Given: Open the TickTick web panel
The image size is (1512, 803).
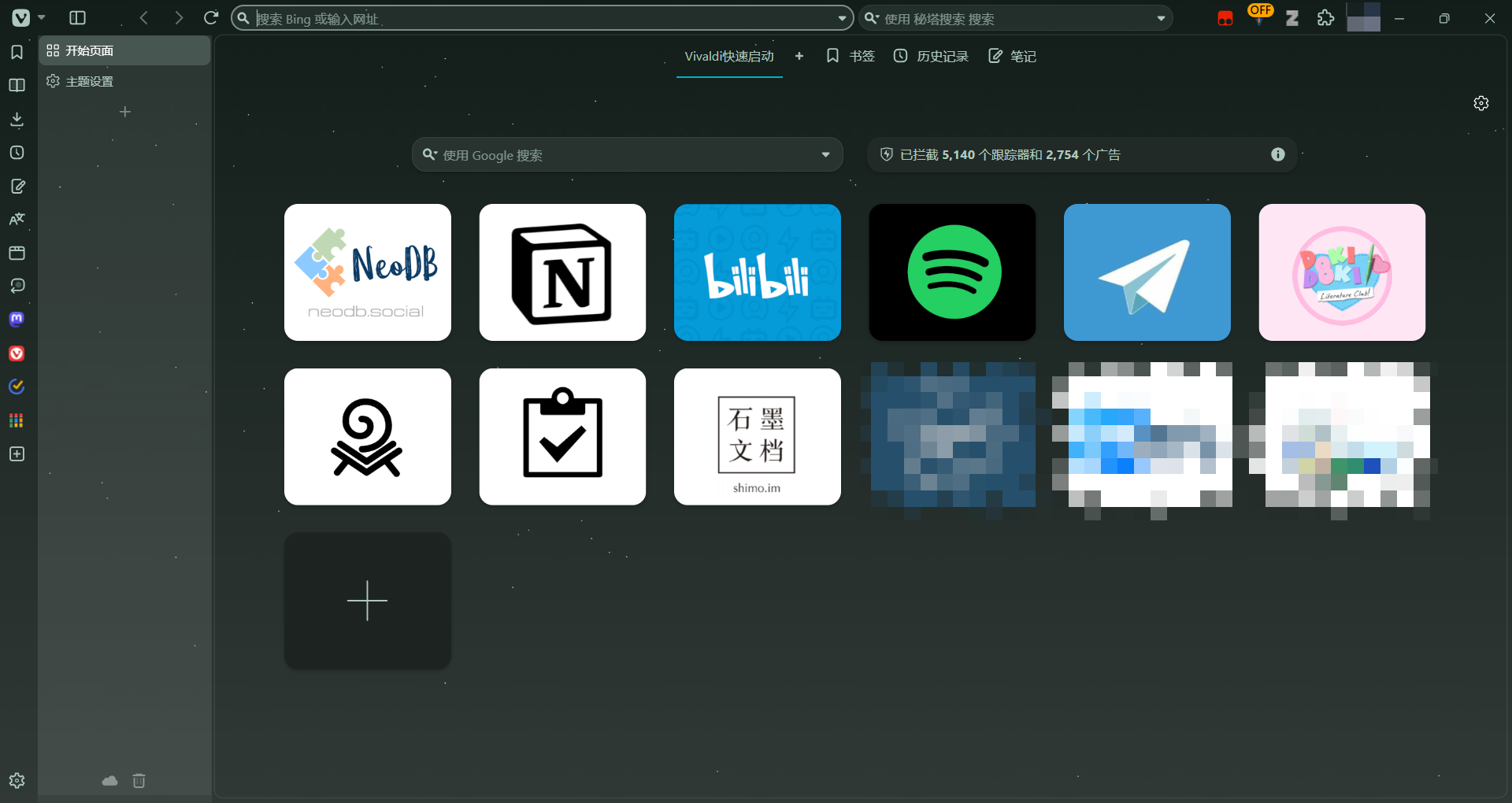Looking at the screenshot, I should (17, 387).
